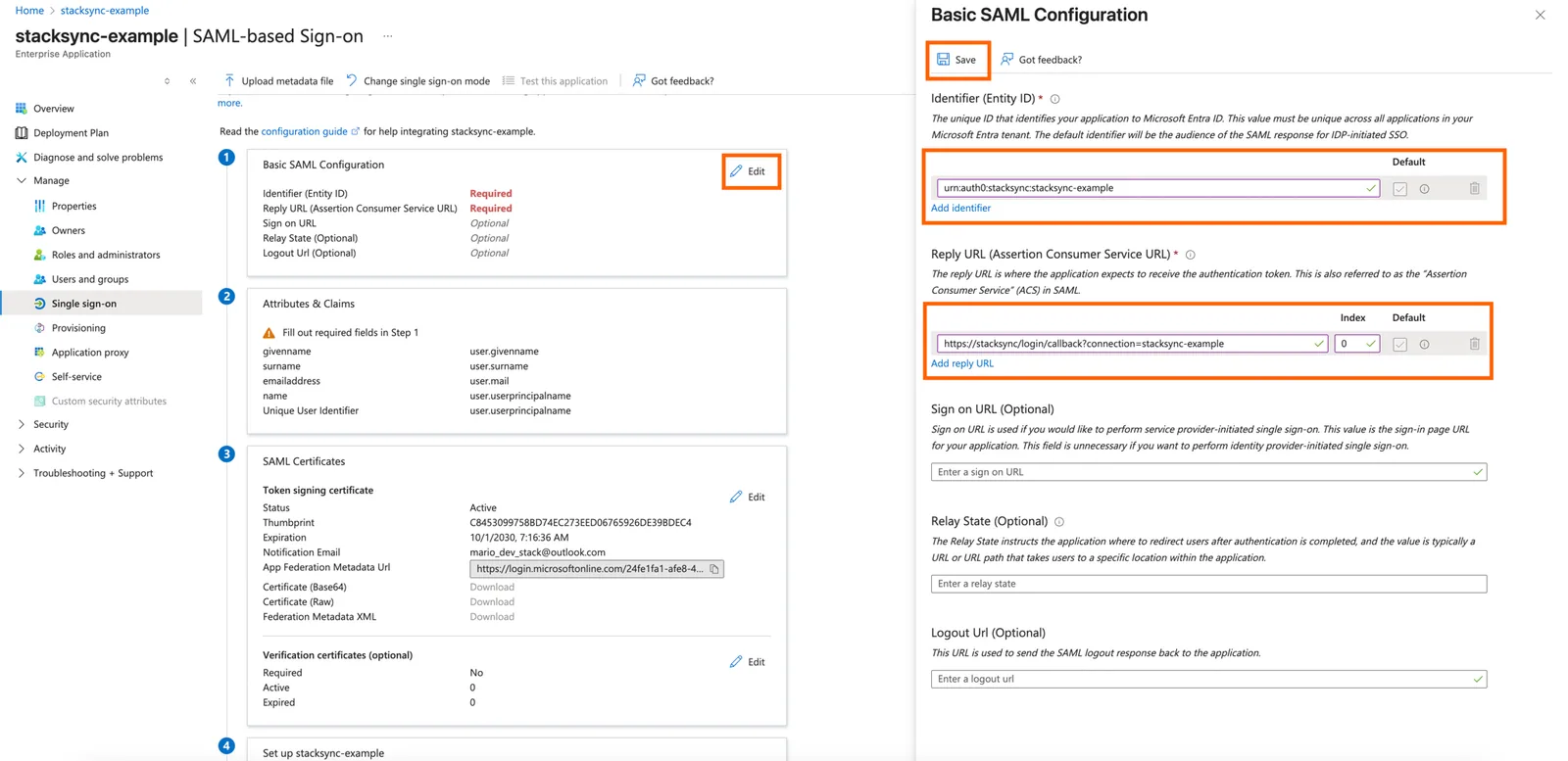Open Got feedback in the main toolbar
This screenshot has width=1568, height=761.
tap(673, 81)
